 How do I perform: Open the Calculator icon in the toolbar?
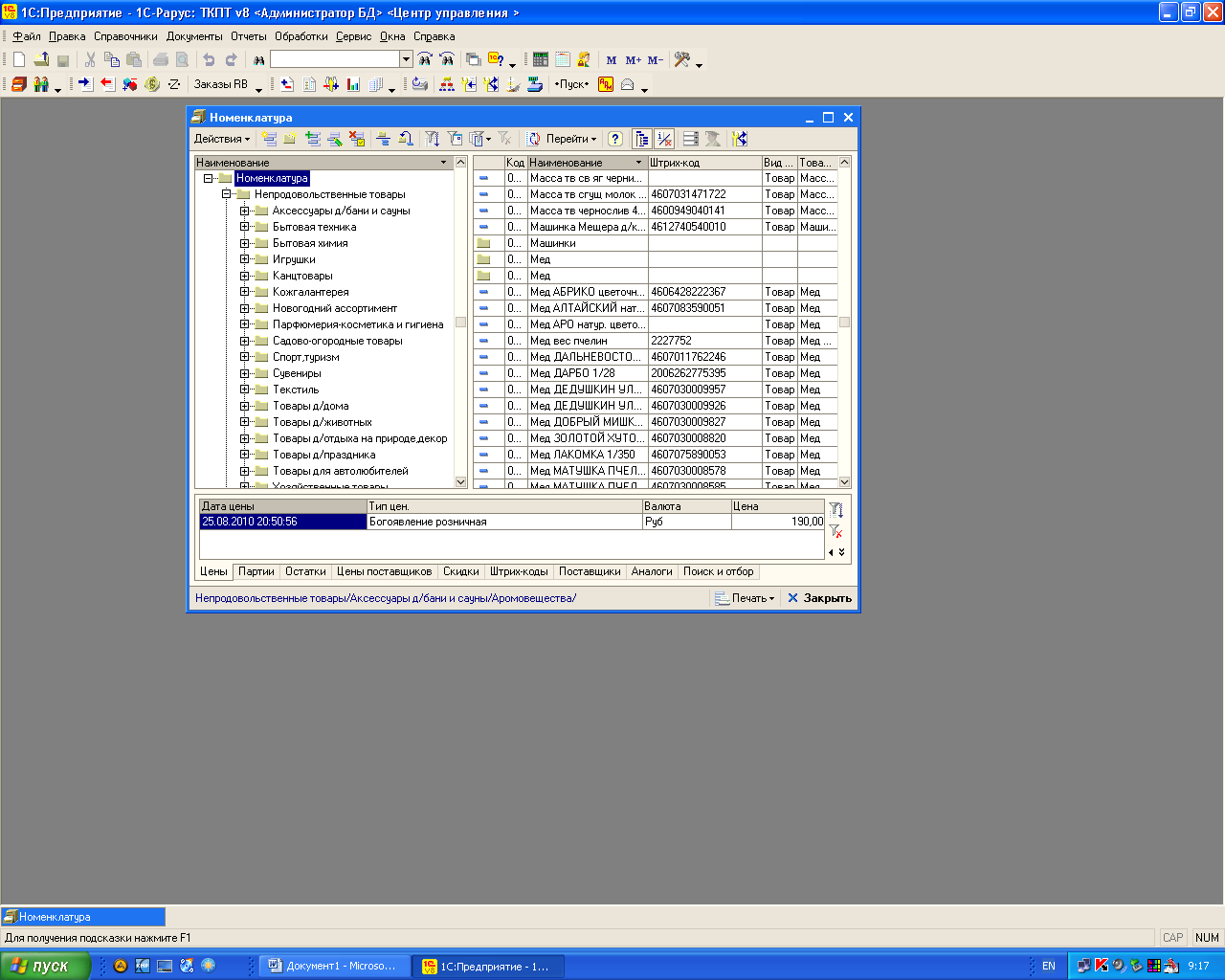pyautogui.click(x=541, y=59)
